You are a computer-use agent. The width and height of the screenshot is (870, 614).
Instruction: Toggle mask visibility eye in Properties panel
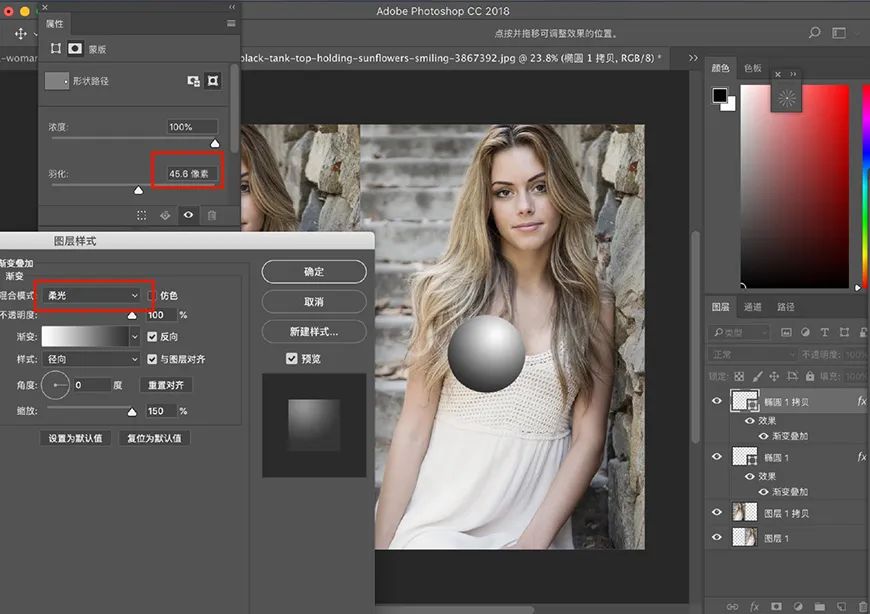click(188, 215)
